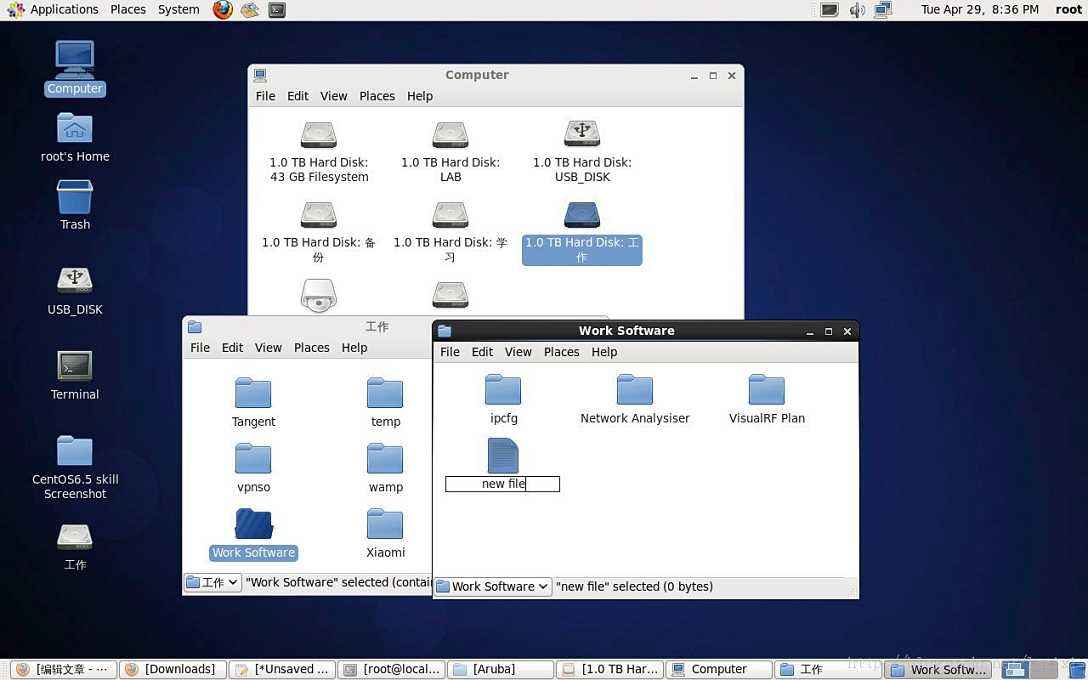Viewport: 1088px width, 680px height.
Task: Select the Tangent folder
Action: [x=253, y=402]
